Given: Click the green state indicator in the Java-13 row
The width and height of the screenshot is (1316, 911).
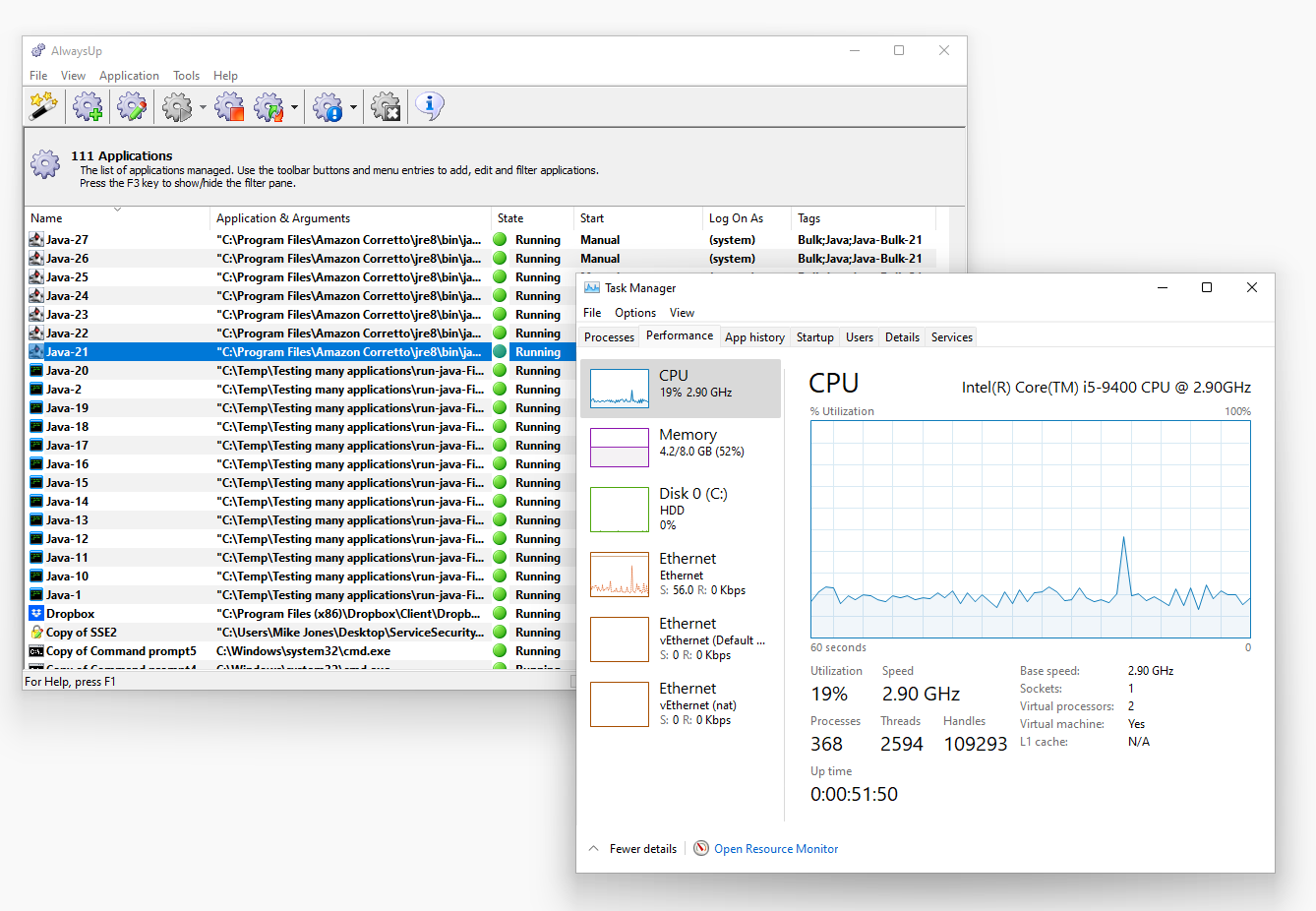Looking at the screenshot, I should click(500, 520).
